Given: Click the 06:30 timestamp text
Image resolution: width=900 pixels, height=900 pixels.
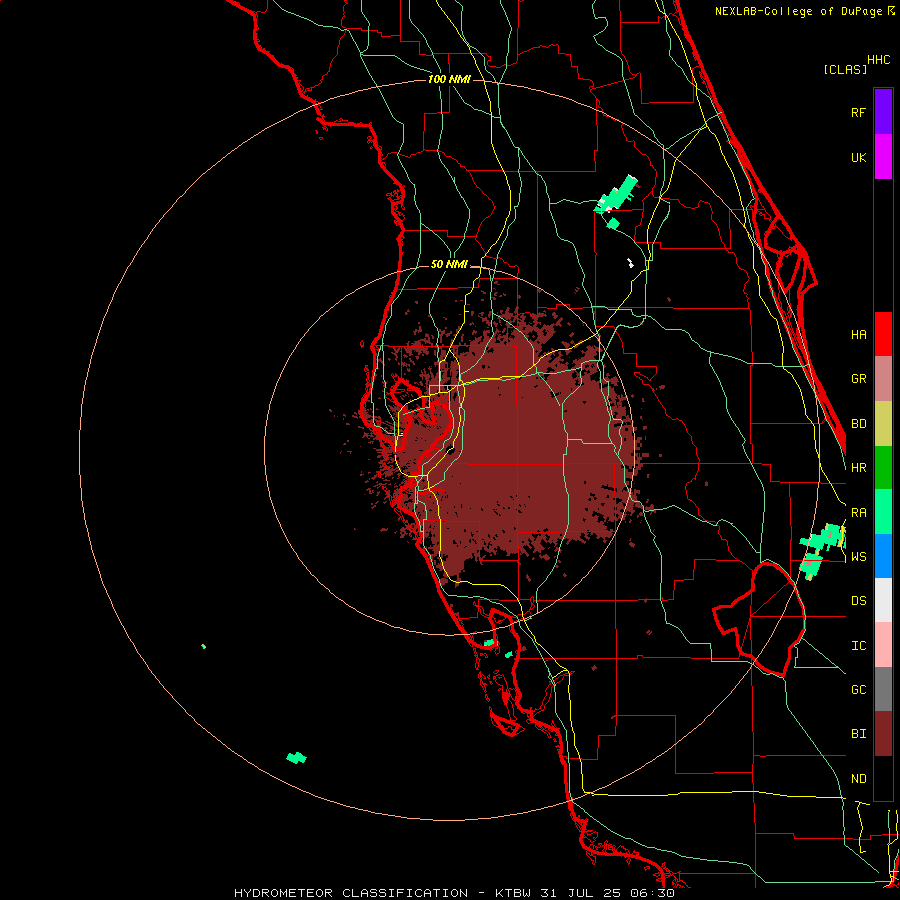Looking at the screenshot, I should [x=654, y=893].
